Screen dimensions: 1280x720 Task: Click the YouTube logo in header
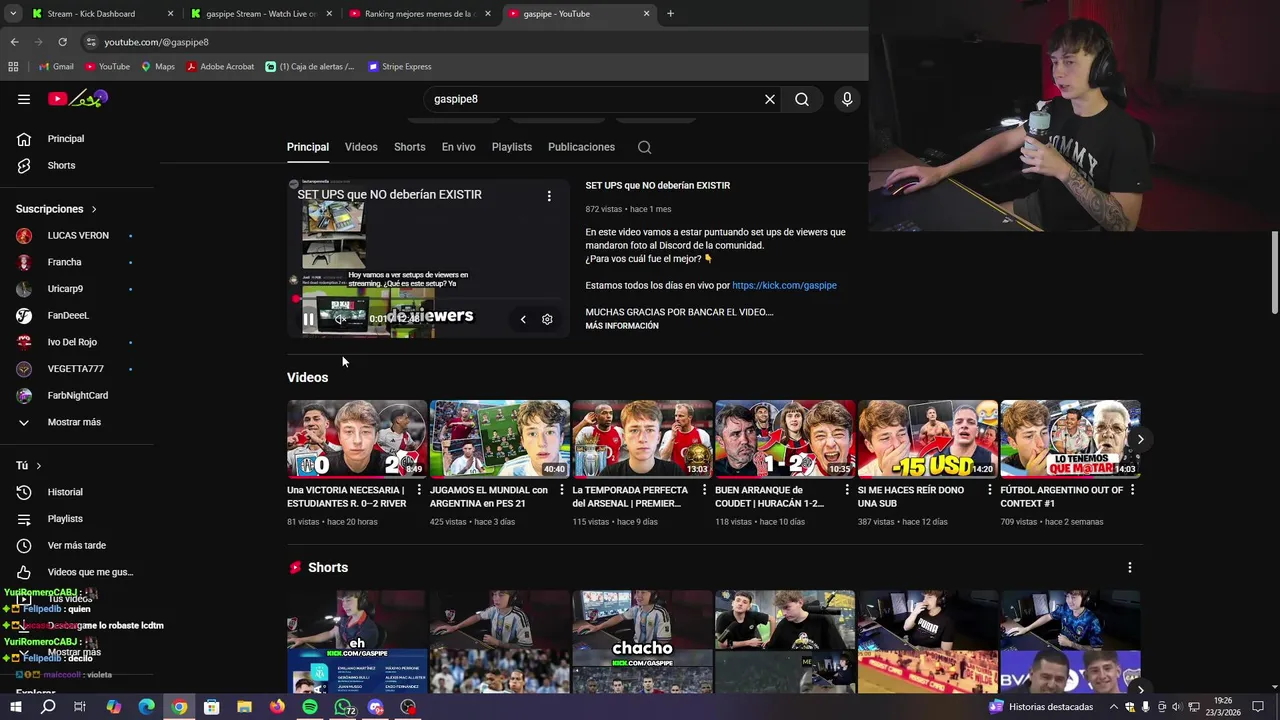click(77, 98)
